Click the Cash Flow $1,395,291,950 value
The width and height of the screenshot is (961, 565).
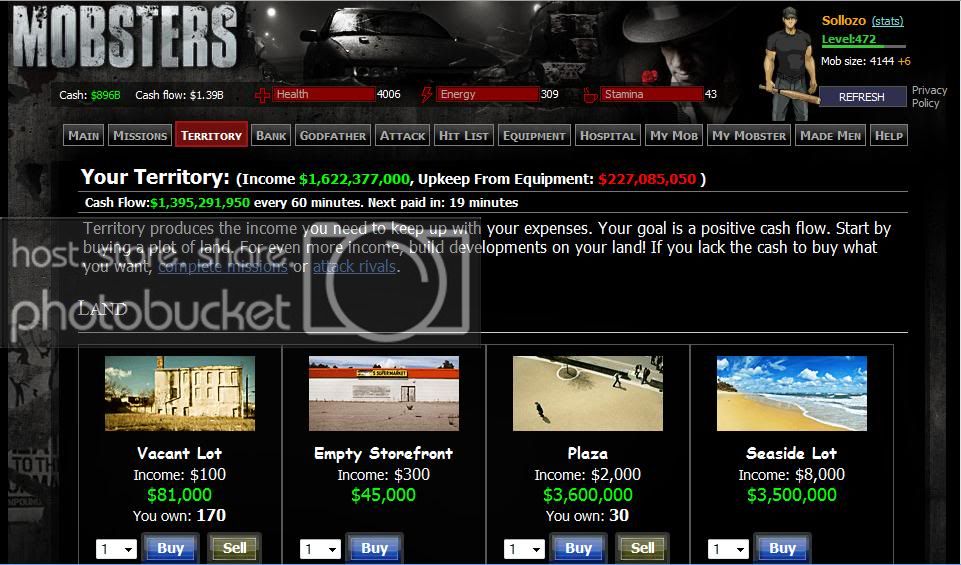pos(200,203)
